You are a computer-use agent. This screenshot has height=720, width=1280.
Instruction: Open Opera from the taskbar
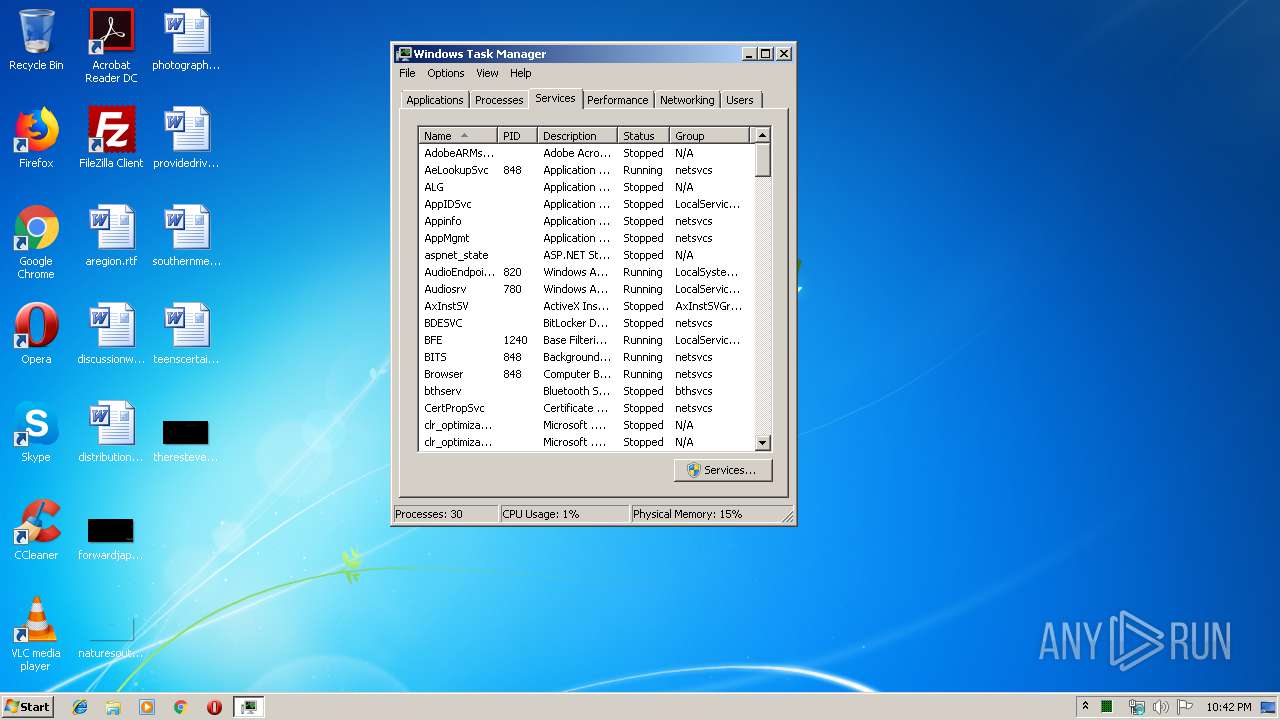click(x=214, y=707)
